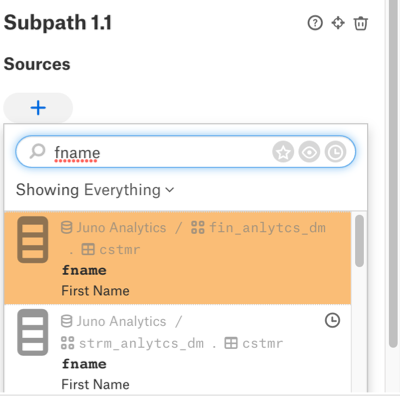Expand the Showing Everything dropdown
The image size is (400, 398).
click(x=95, y=190)
